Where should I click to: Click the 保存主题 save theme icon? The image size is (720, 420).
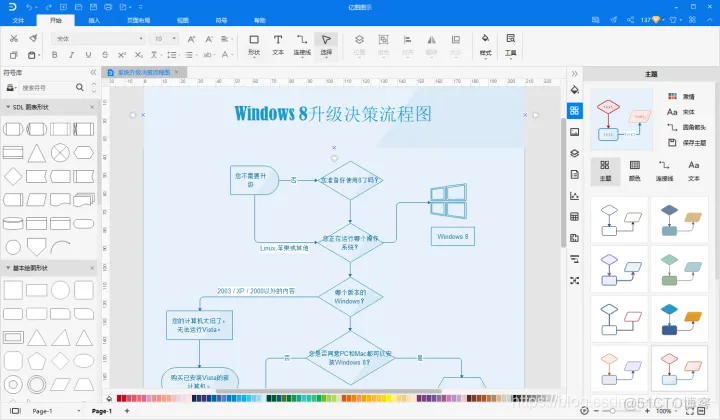pos(672,143)
